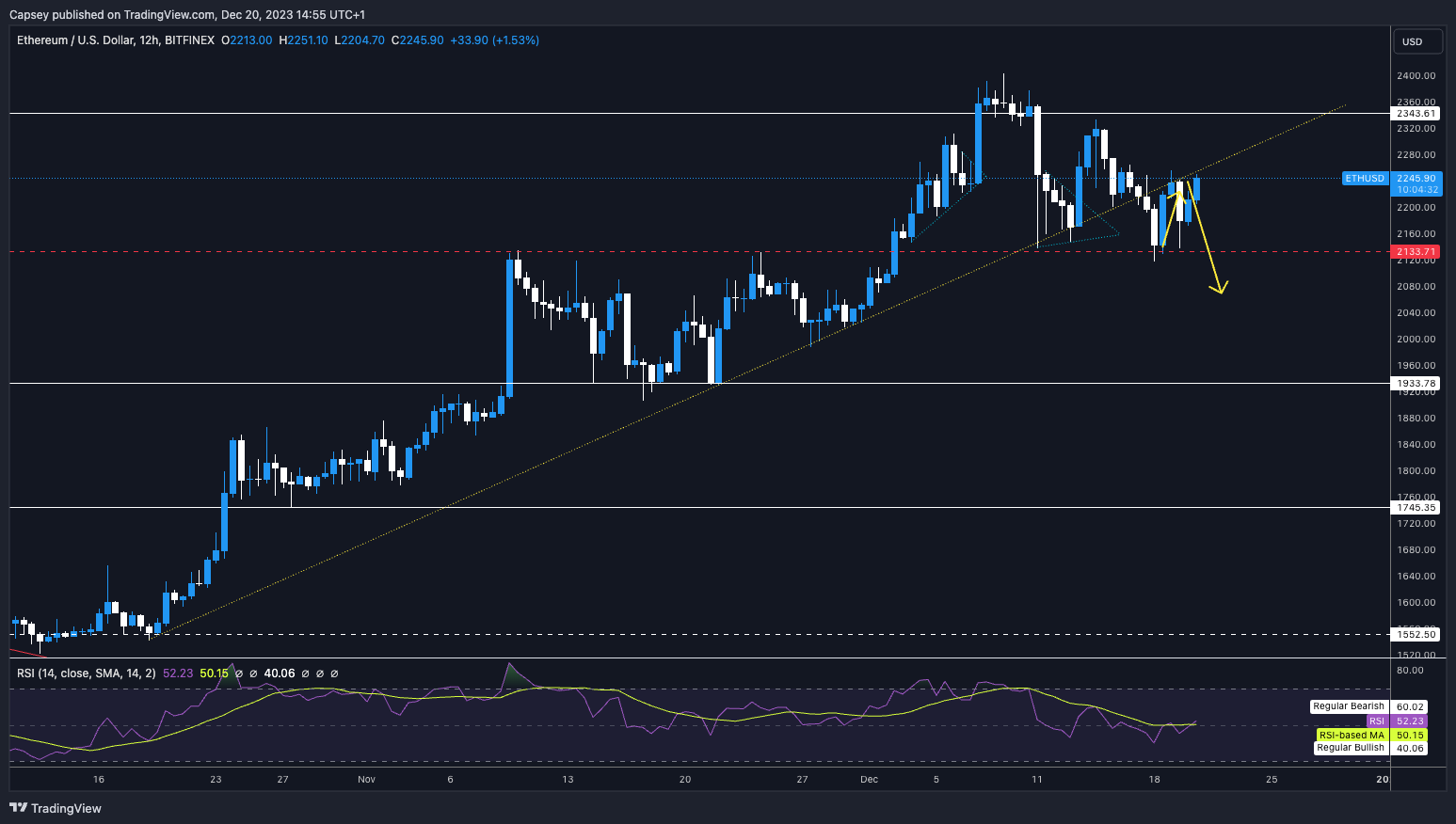Click date 16 on the time axis
This screenshot has width=1456, height=824.
tap(99, 779)
